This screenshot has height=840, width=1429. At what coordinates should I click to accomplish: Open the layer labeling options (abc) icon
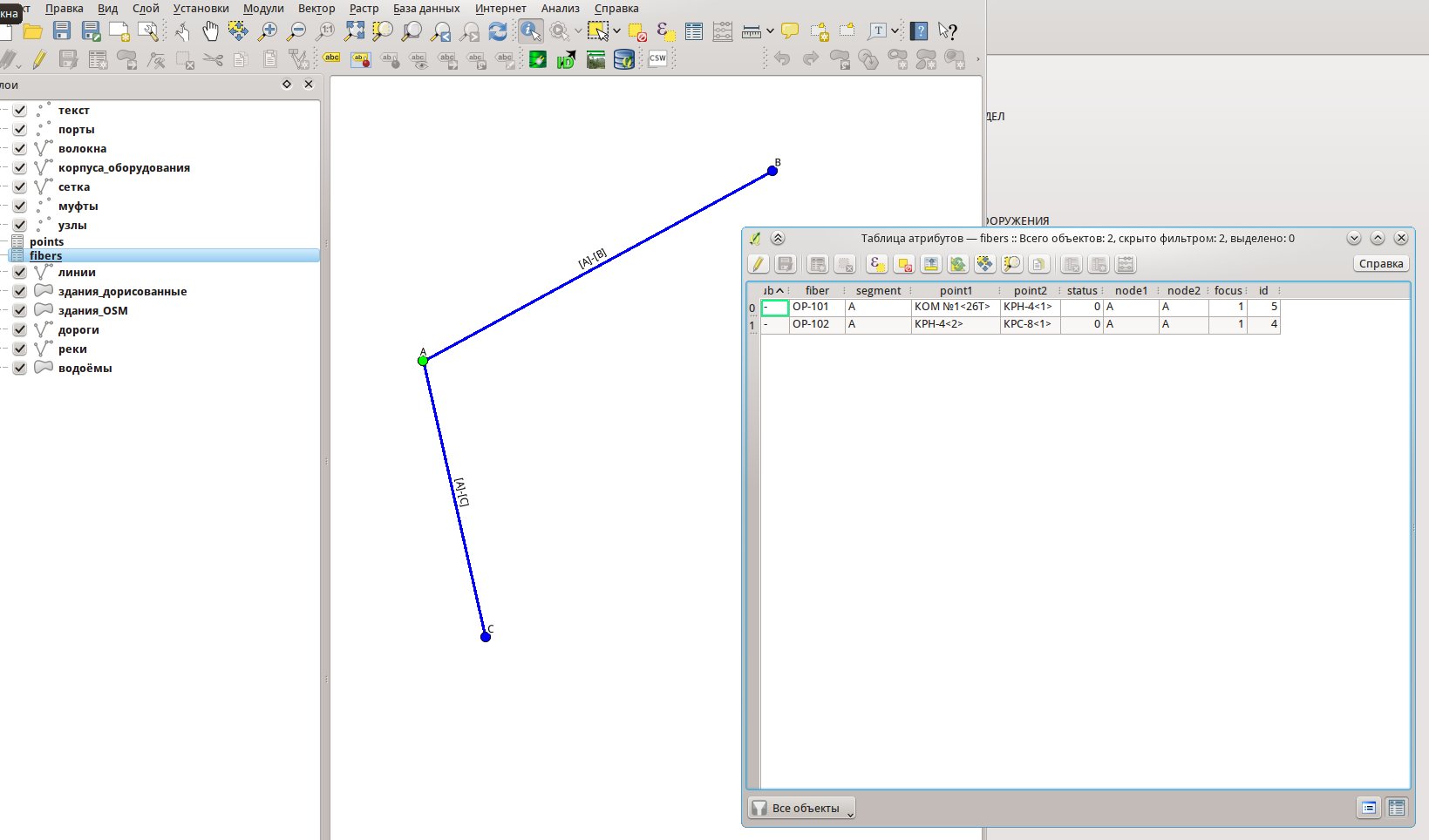coord(332,59)
